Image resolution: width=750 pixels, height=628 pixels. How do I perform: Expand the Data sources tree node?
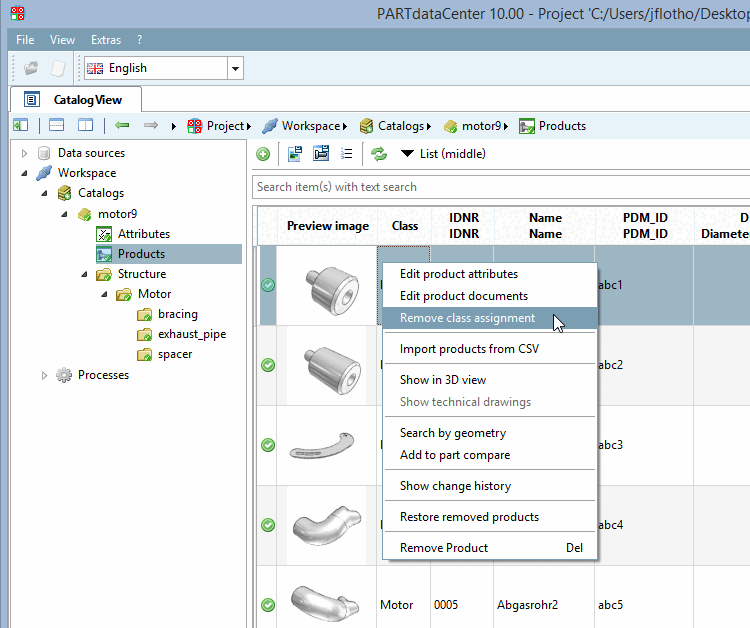(25, 153)
